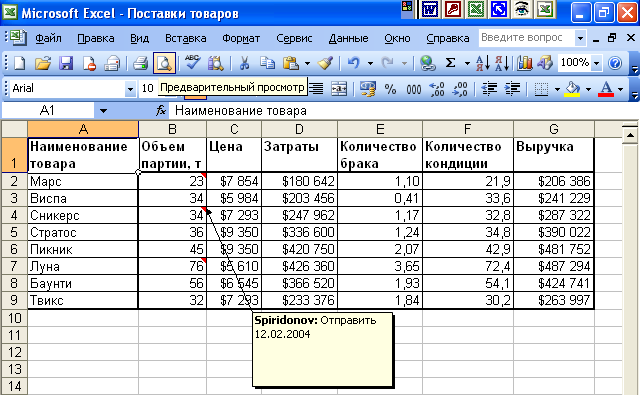The image size is (640, 395).
Task: Apply yellow fill color bucket
Action: coord(572,89)
